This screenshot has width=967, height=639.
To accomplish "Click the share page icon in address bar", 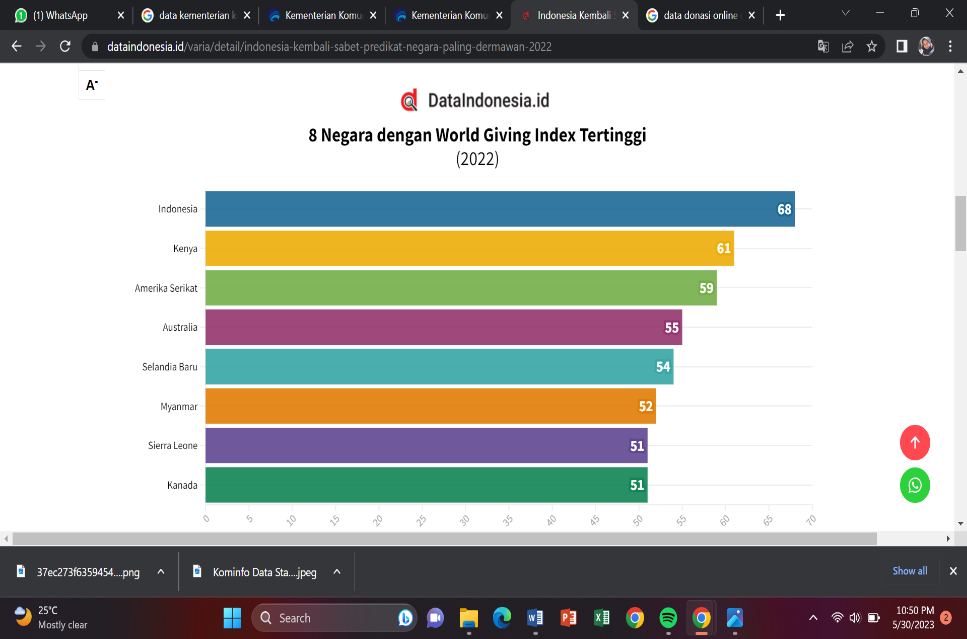I will pyautogui.click(x=847, y=46).
